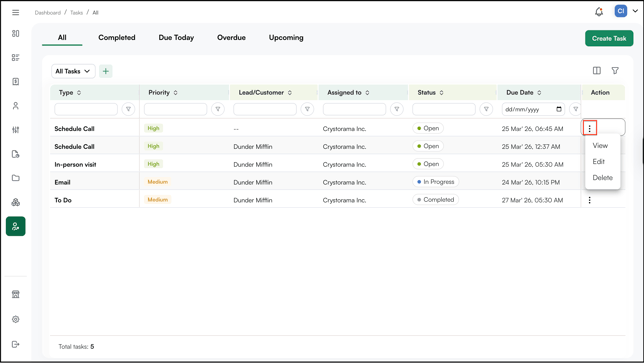Open the person sidebar icon

click(16, 106)
